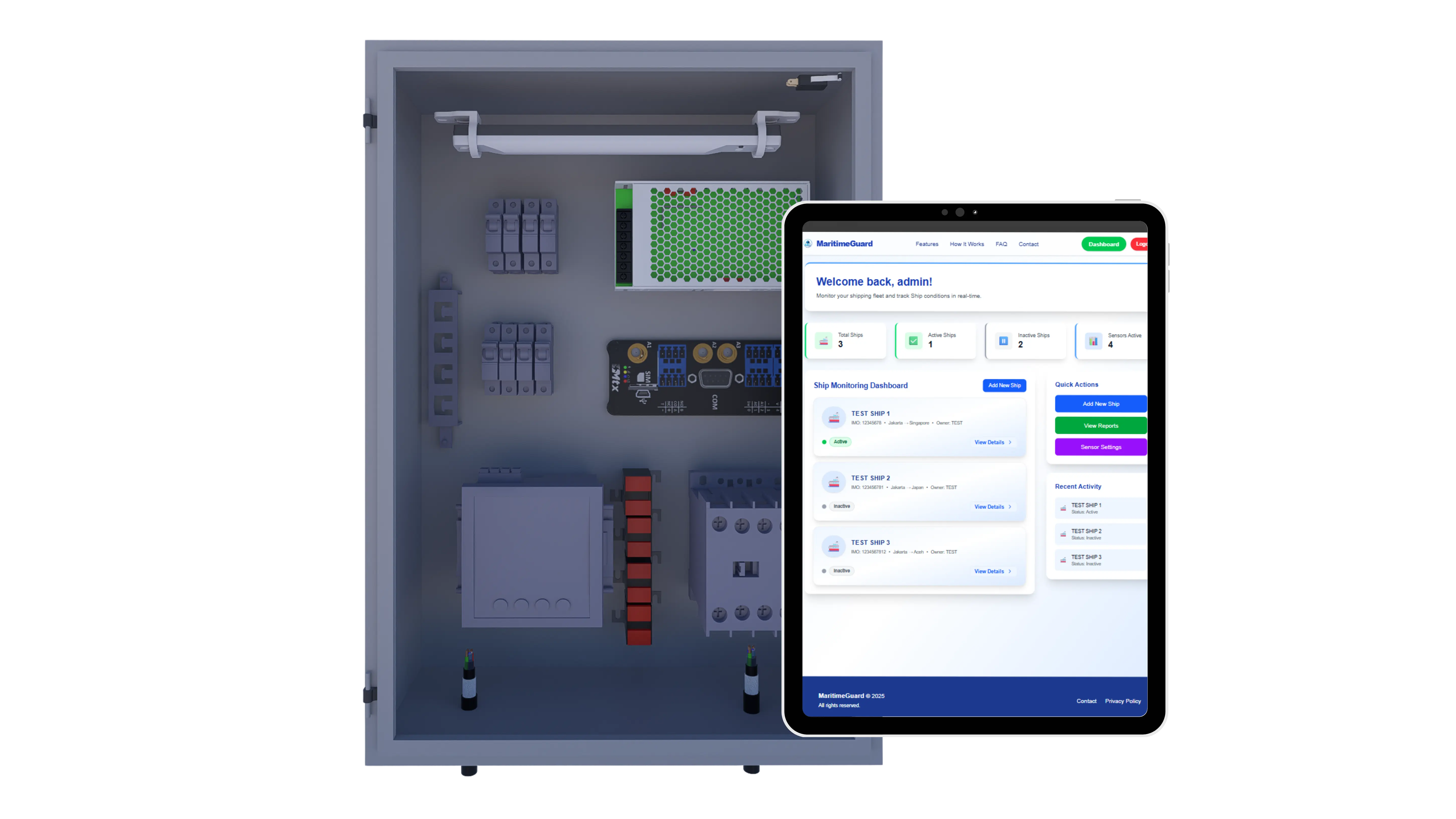Screen dimensions: 1456x819
Task: Open View Details chevron for TEST SHIP 1
Action: click(x=1010, y=443)
